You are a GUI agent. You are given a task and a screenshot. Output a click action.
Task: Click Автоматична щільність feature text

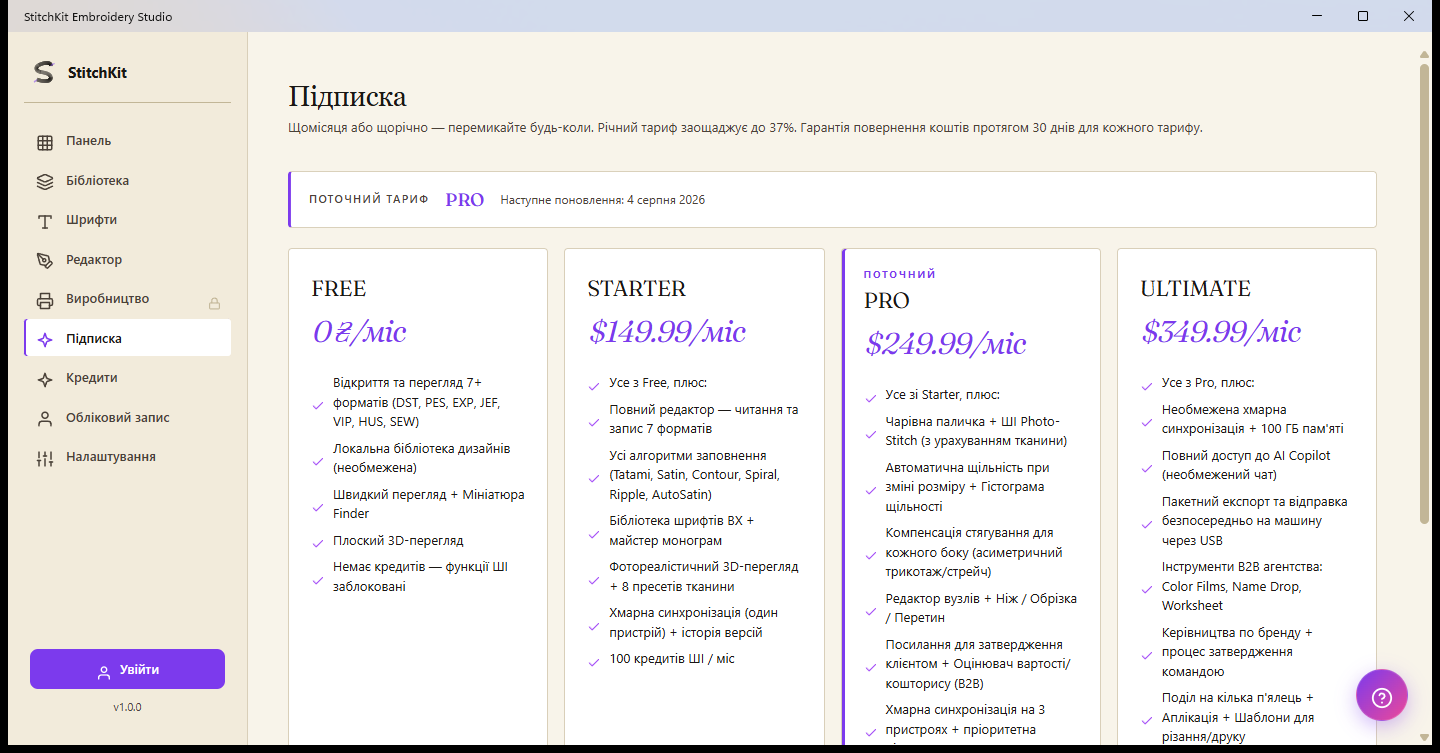(x=967, y=487)
